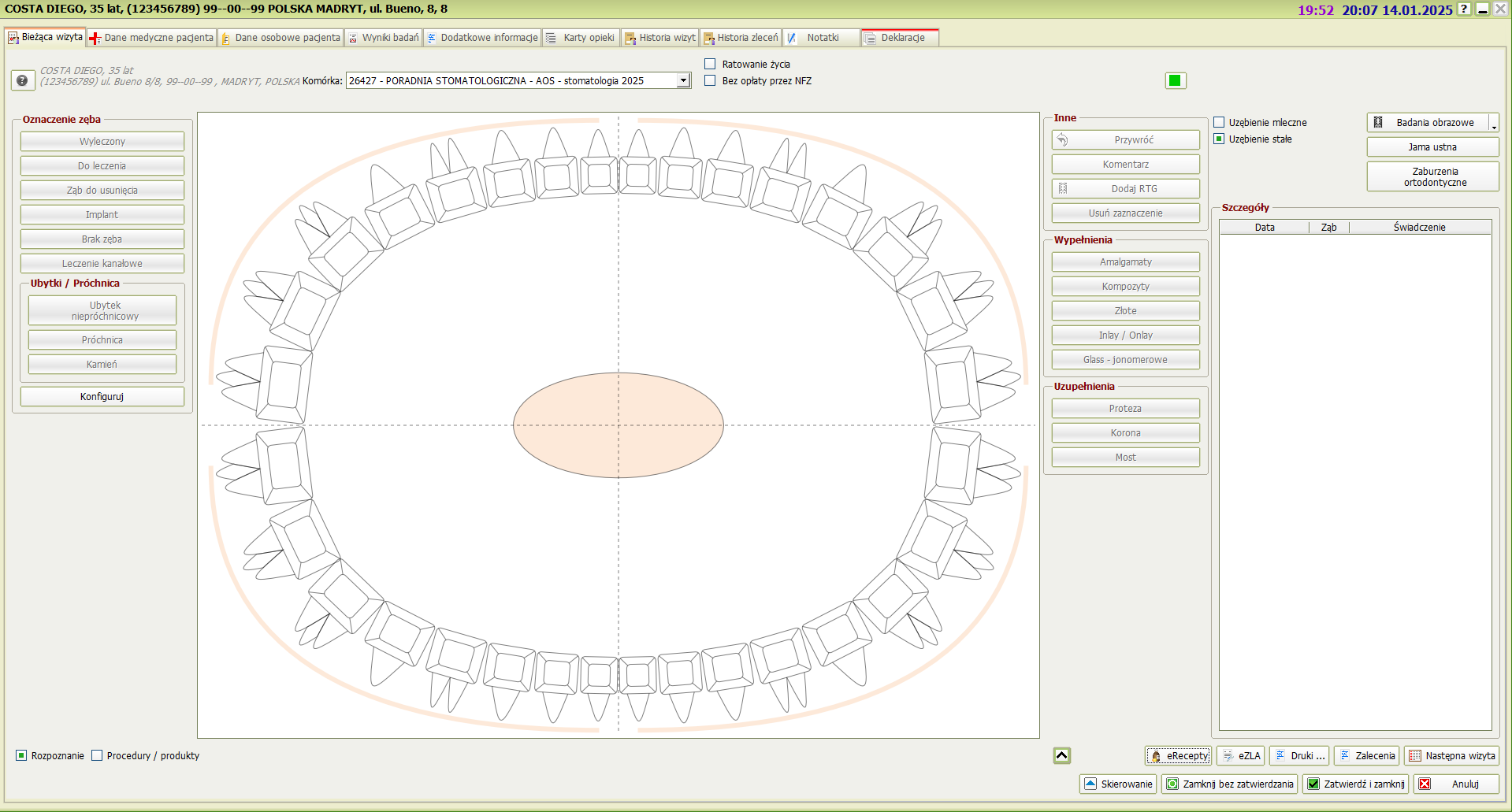Go to Następna wizyta

coord(1451,755)
